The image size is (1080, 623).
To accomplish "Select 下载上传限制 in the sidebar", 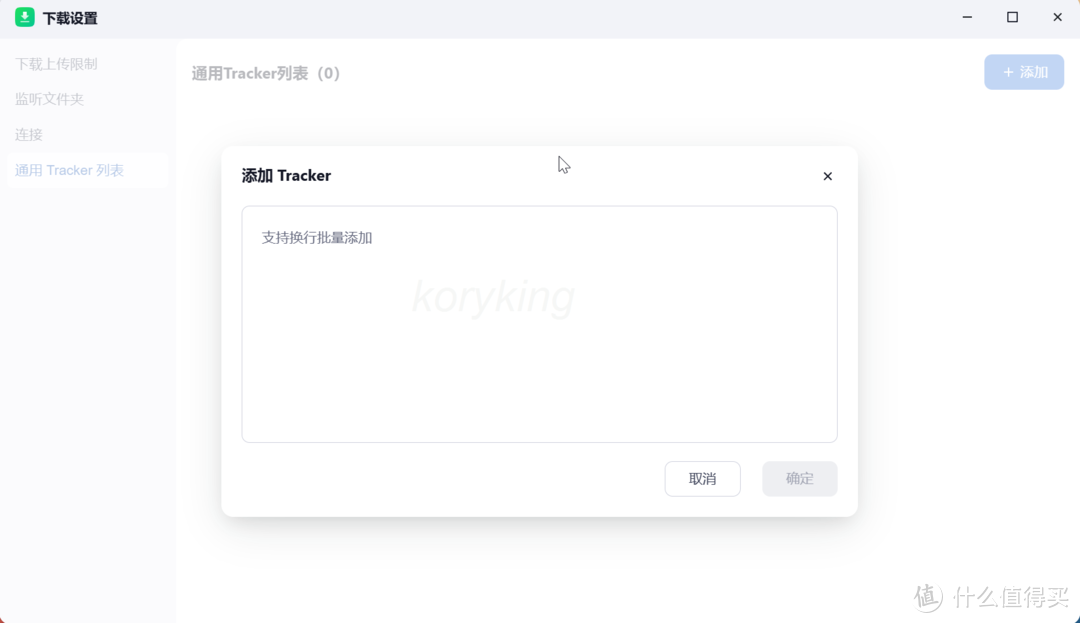I will [x=56, y=63].
